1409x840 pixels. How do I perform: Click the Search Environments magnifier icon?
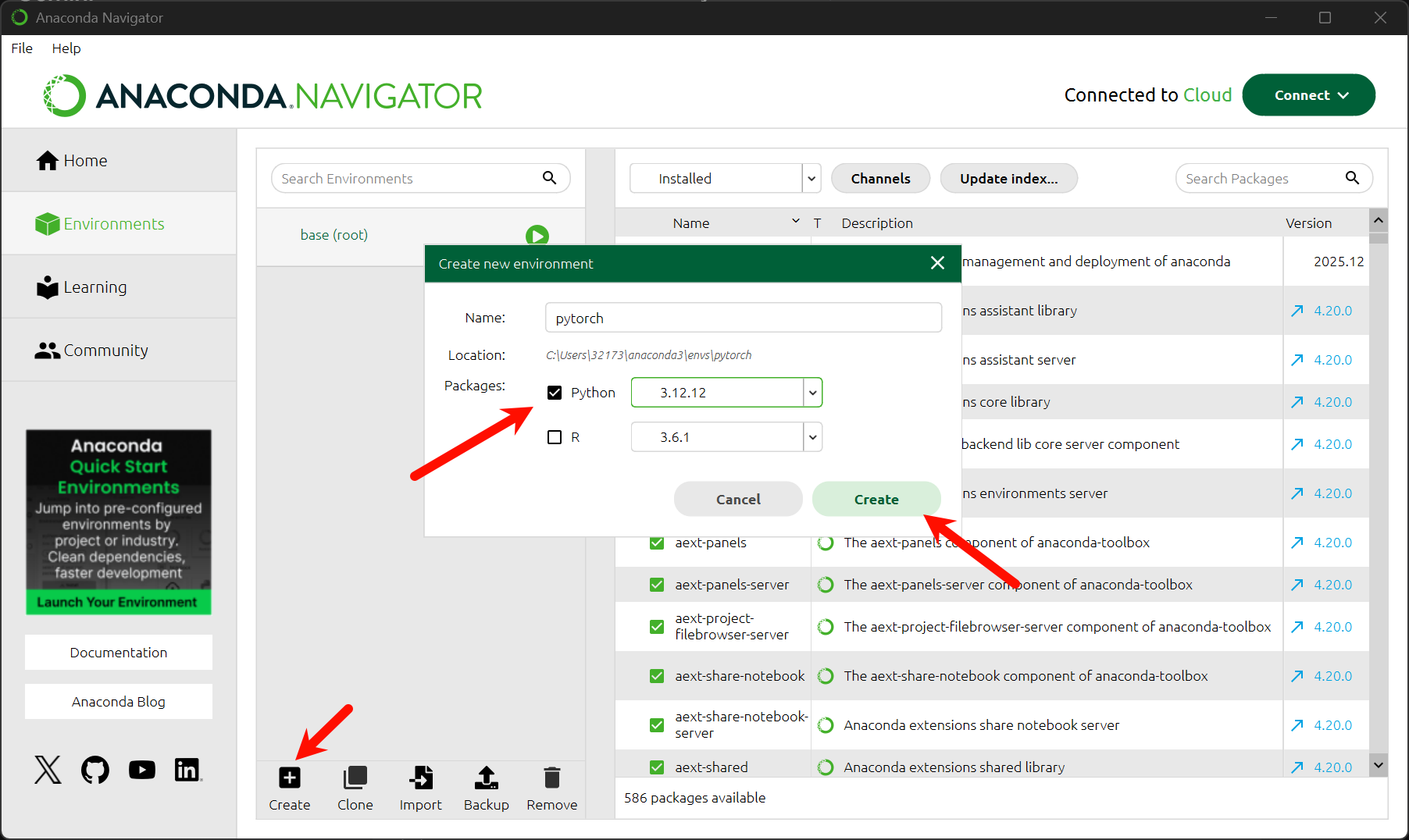(x=550, y=178)
